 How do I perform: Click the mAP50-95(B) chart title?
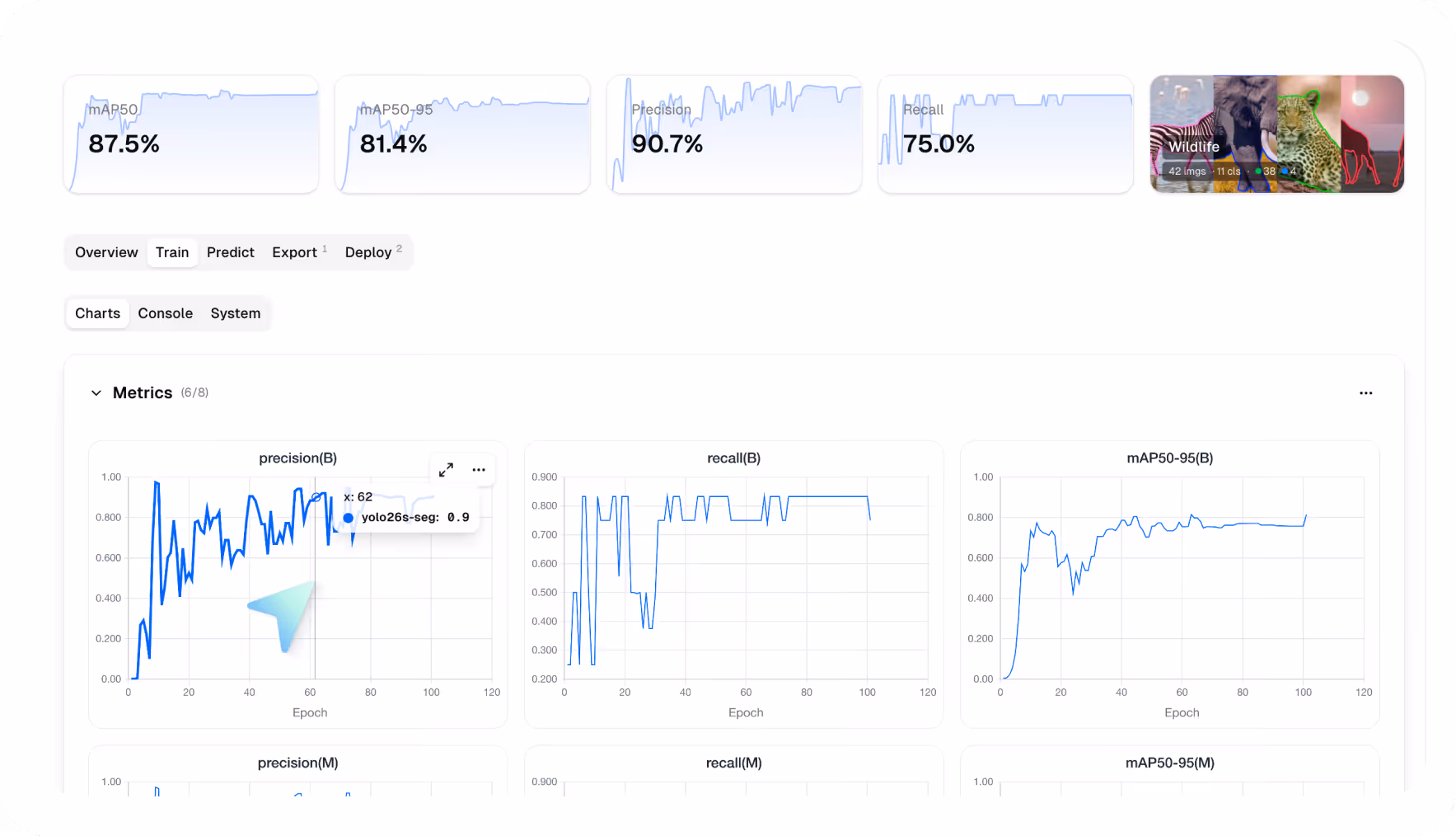point(1170,458)
